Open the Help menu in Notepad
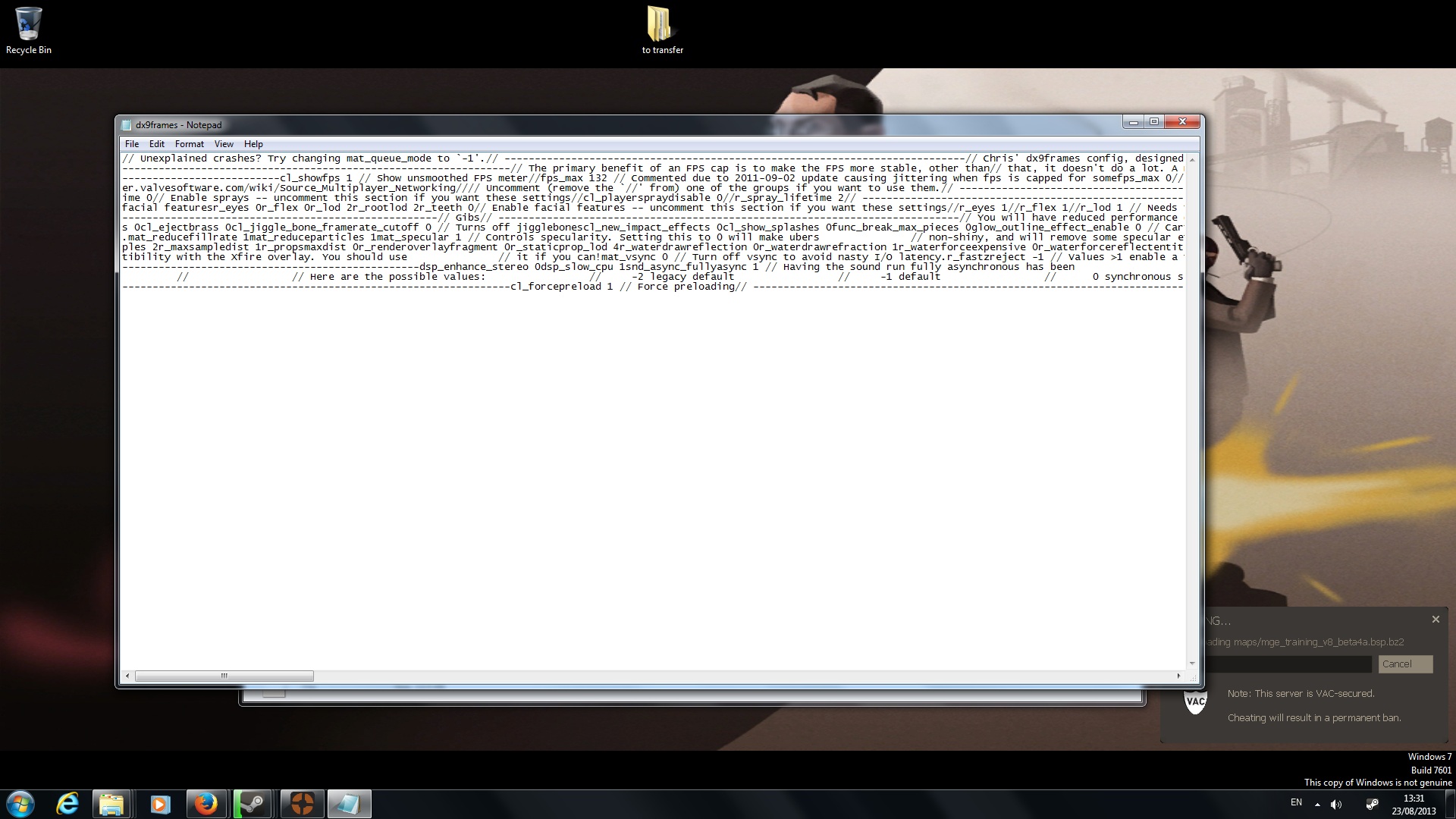Viewport: 1456px width, 819px height. coord(253,144)
